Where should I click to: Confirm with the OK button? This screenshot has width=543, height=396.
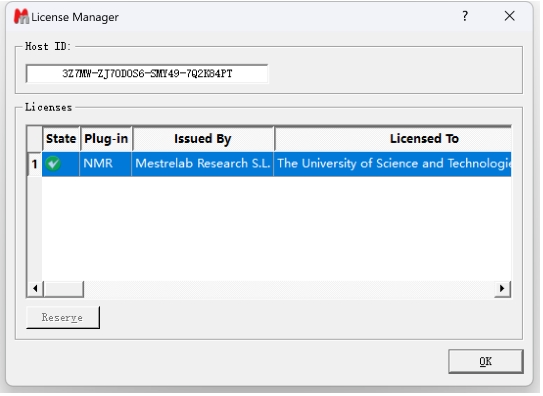(x=486, y=361)
